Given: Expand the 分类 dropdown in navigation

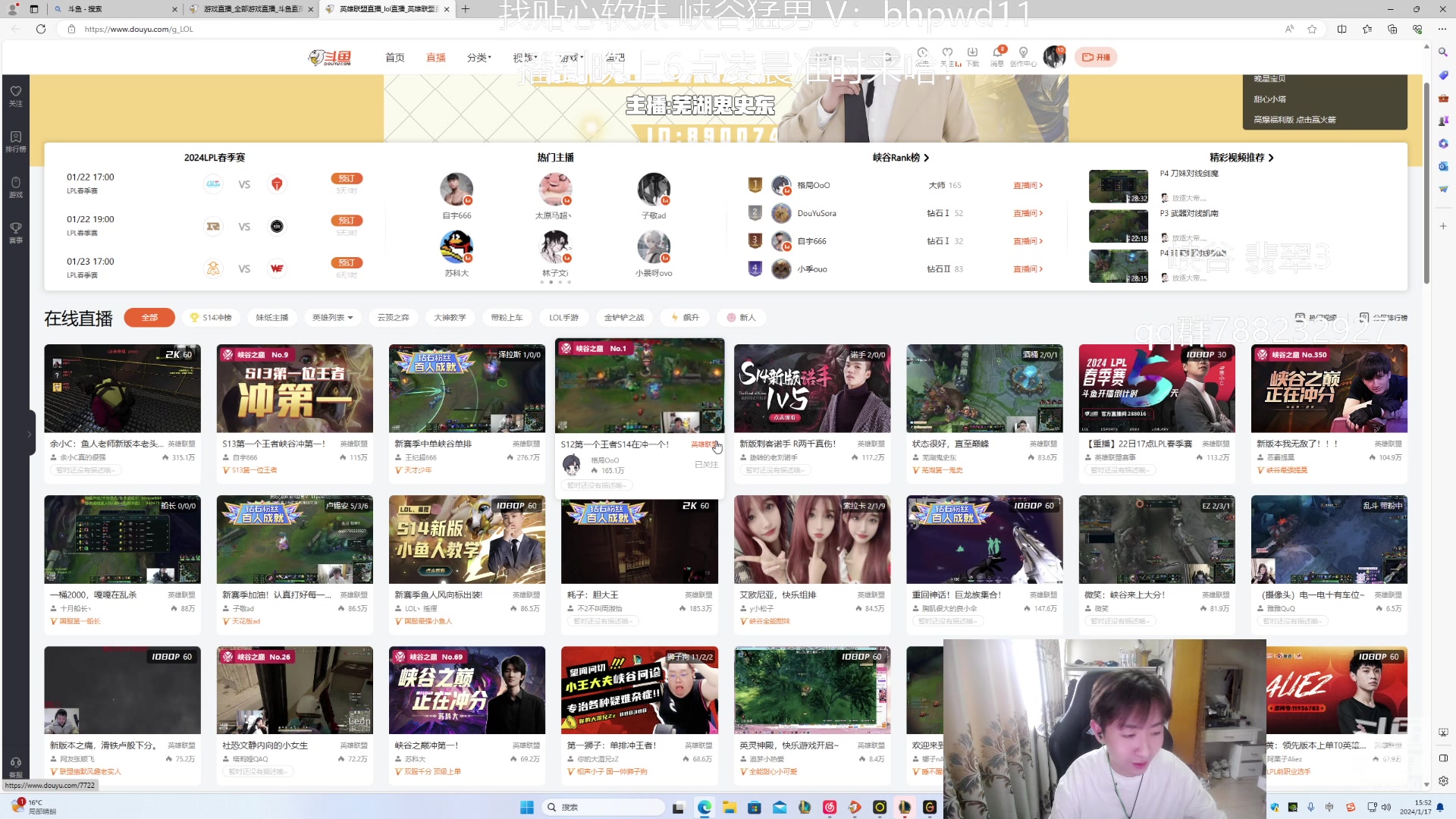Looking at the screenshot, I should click(479, 58).
